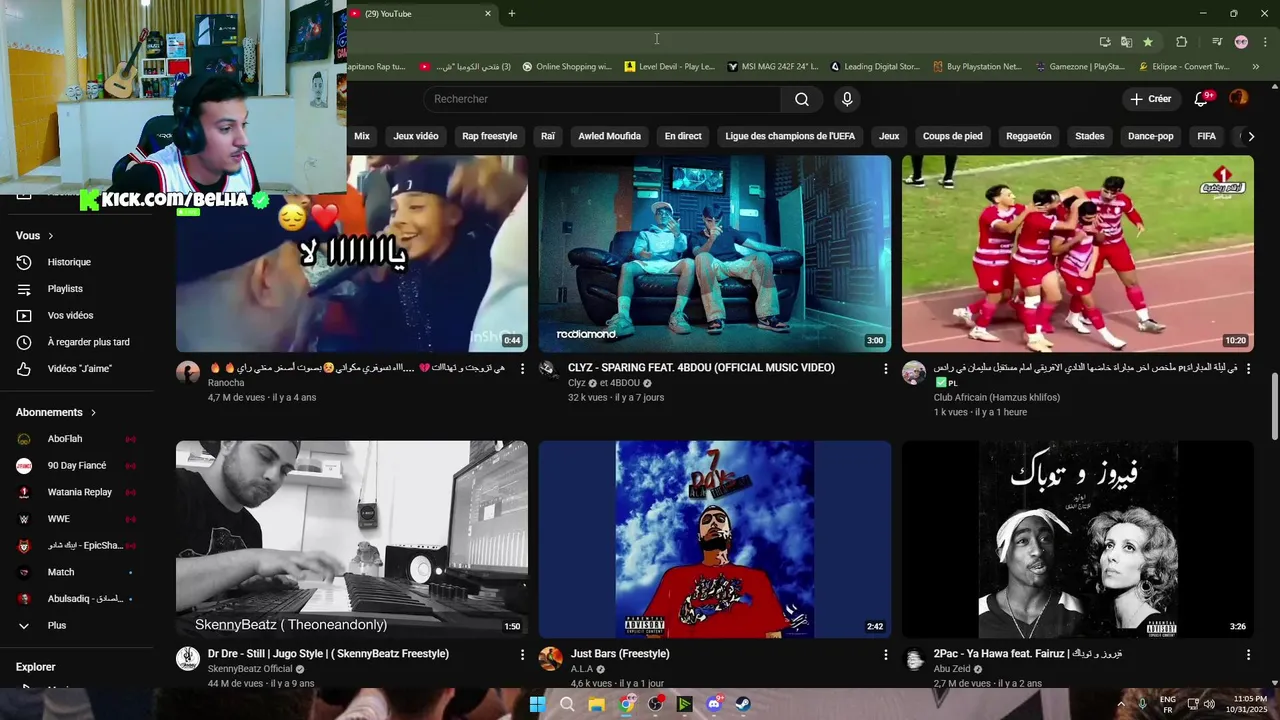Screen dimensions: 1280x720
Task: Open the ENG FR language switcher
Action: pyautogui.click(x=1168, y=704)
